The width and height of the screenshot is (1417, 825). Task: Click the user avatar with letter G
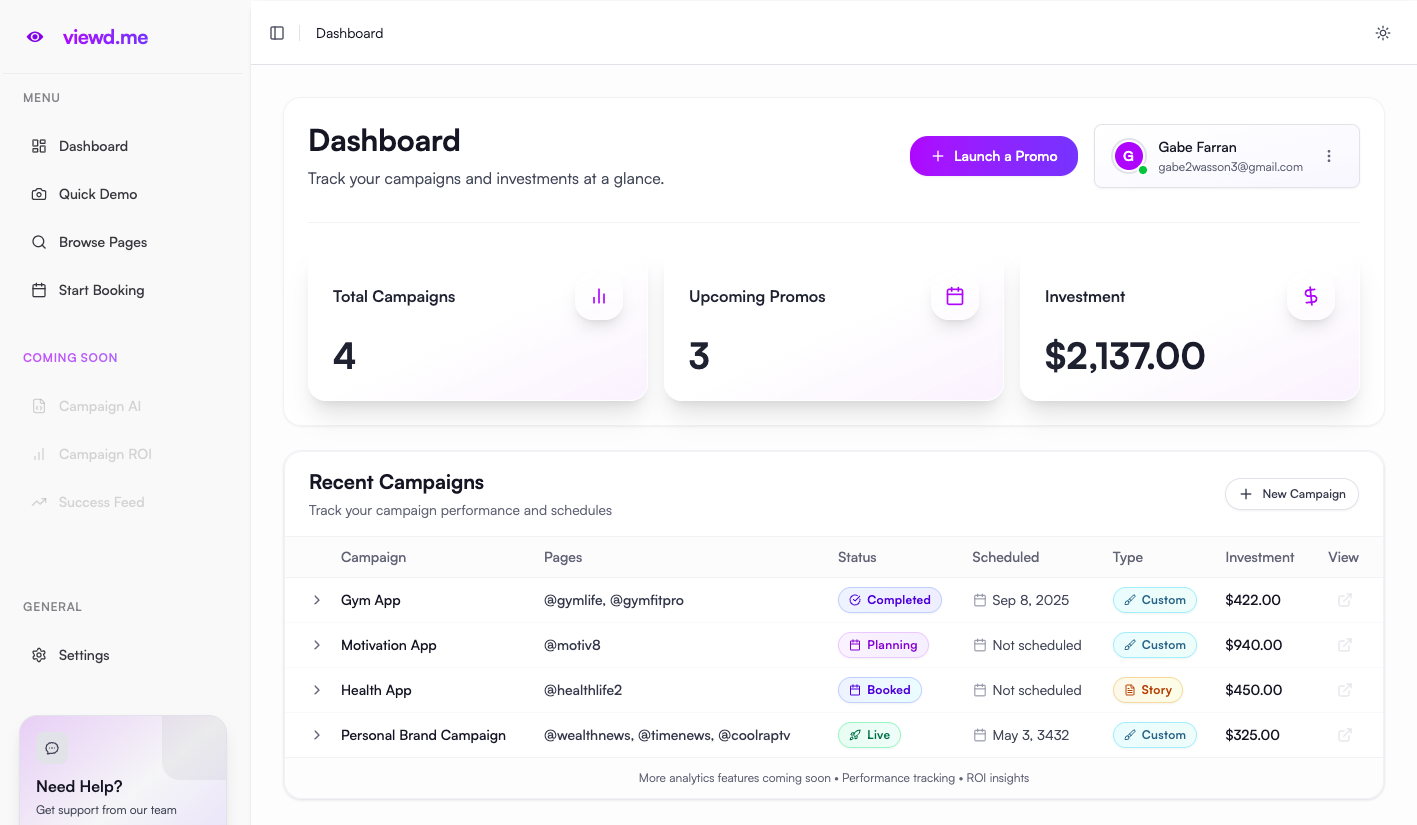coord(1129,156)
